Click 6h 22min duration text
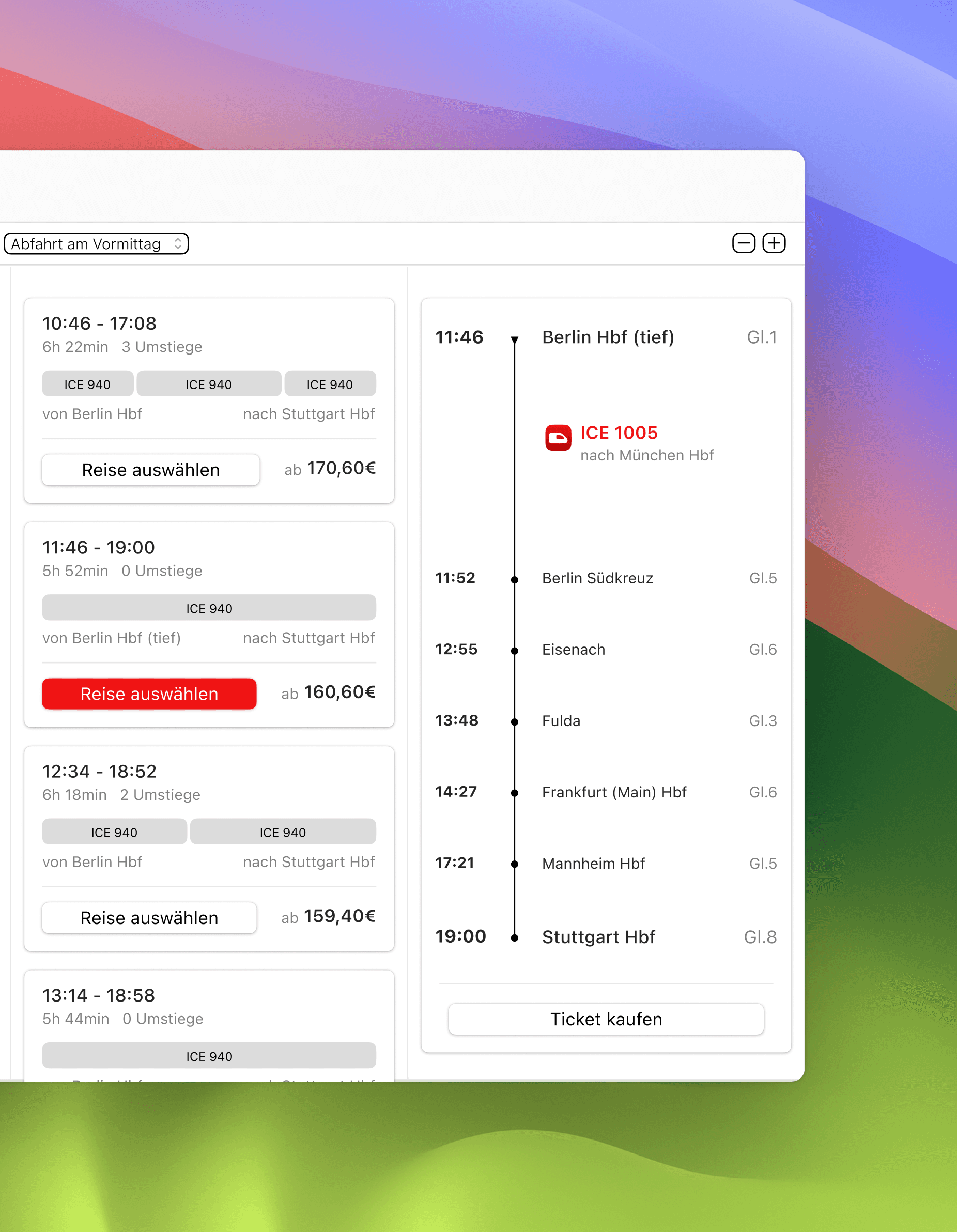957x1232 pixels. pos(75,346)
